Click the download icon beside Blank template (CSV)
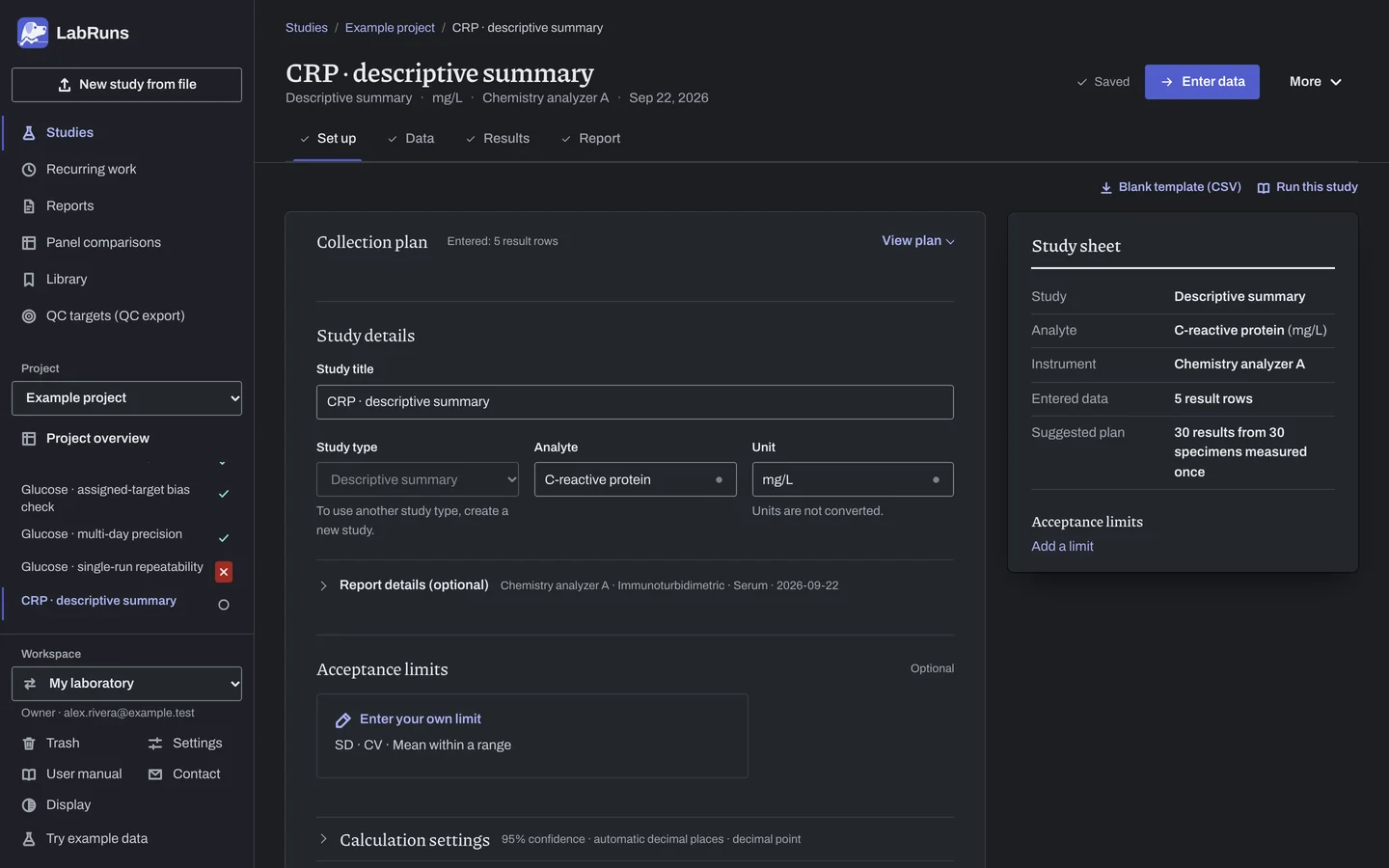The image size is (1389, 868). coord(1106,188)
